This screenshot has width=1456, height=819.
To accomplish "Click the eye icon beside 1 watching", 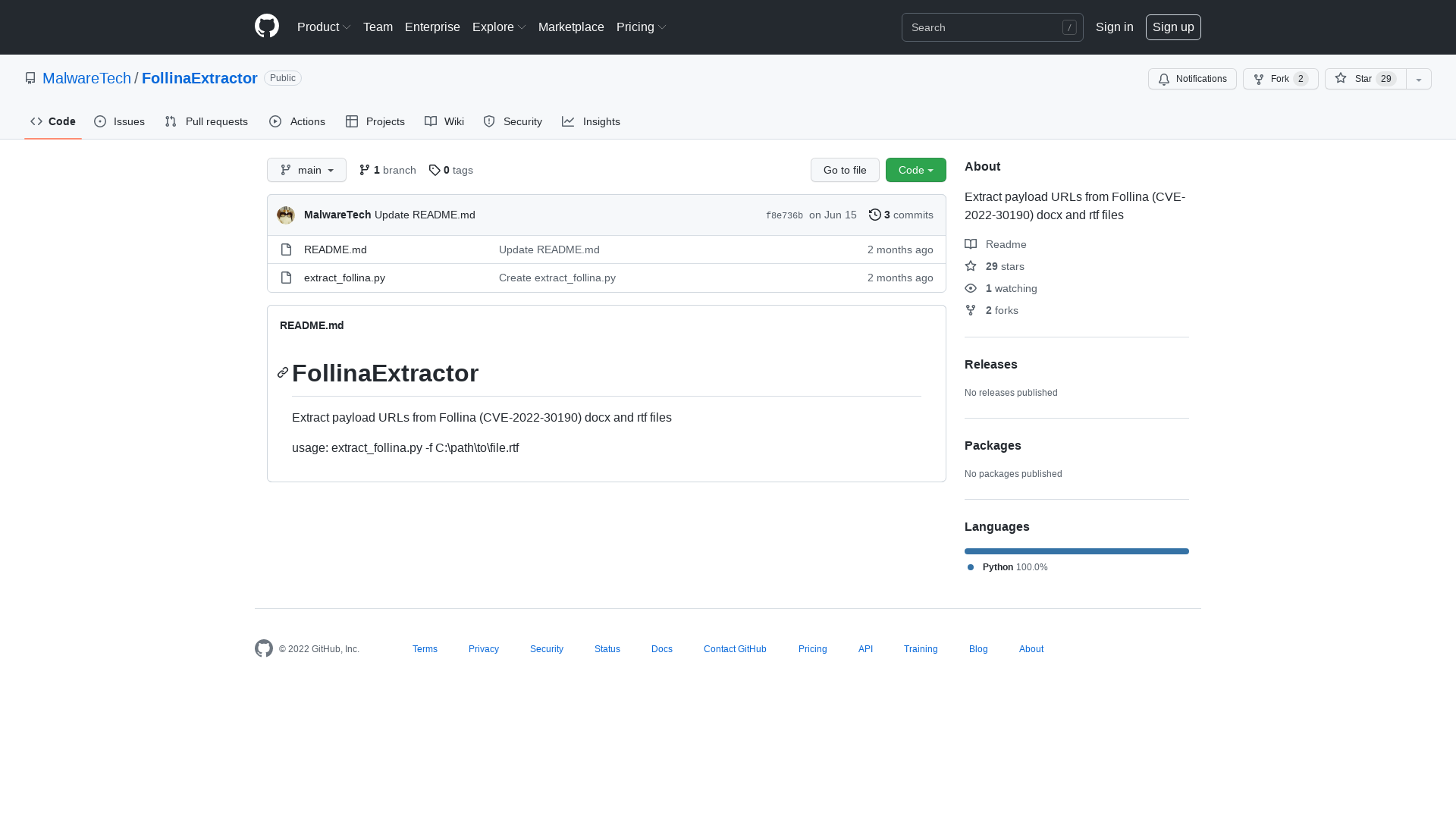I will tap(971, 288).
